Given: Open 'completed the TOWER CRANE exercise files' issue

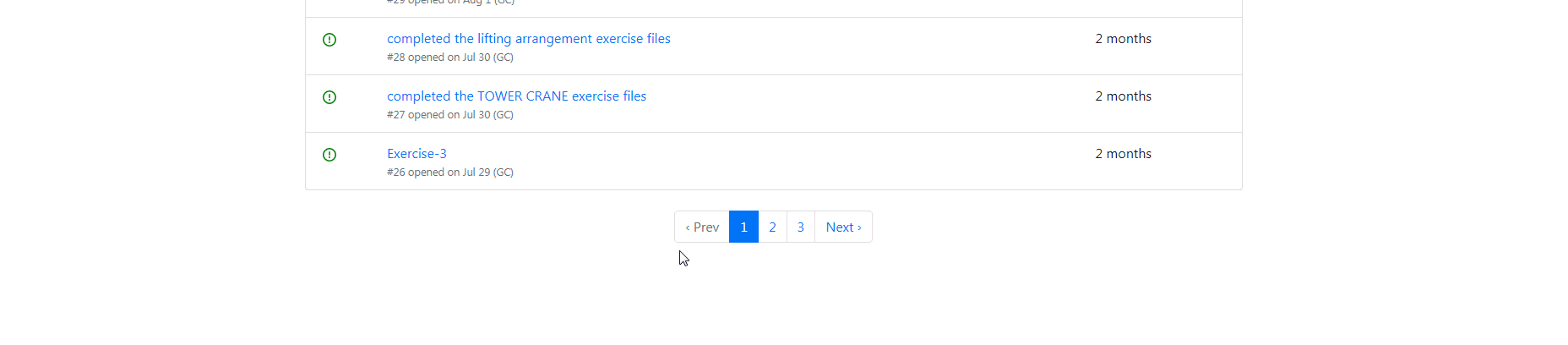Looking at the screenshot, I should [516, 96].
